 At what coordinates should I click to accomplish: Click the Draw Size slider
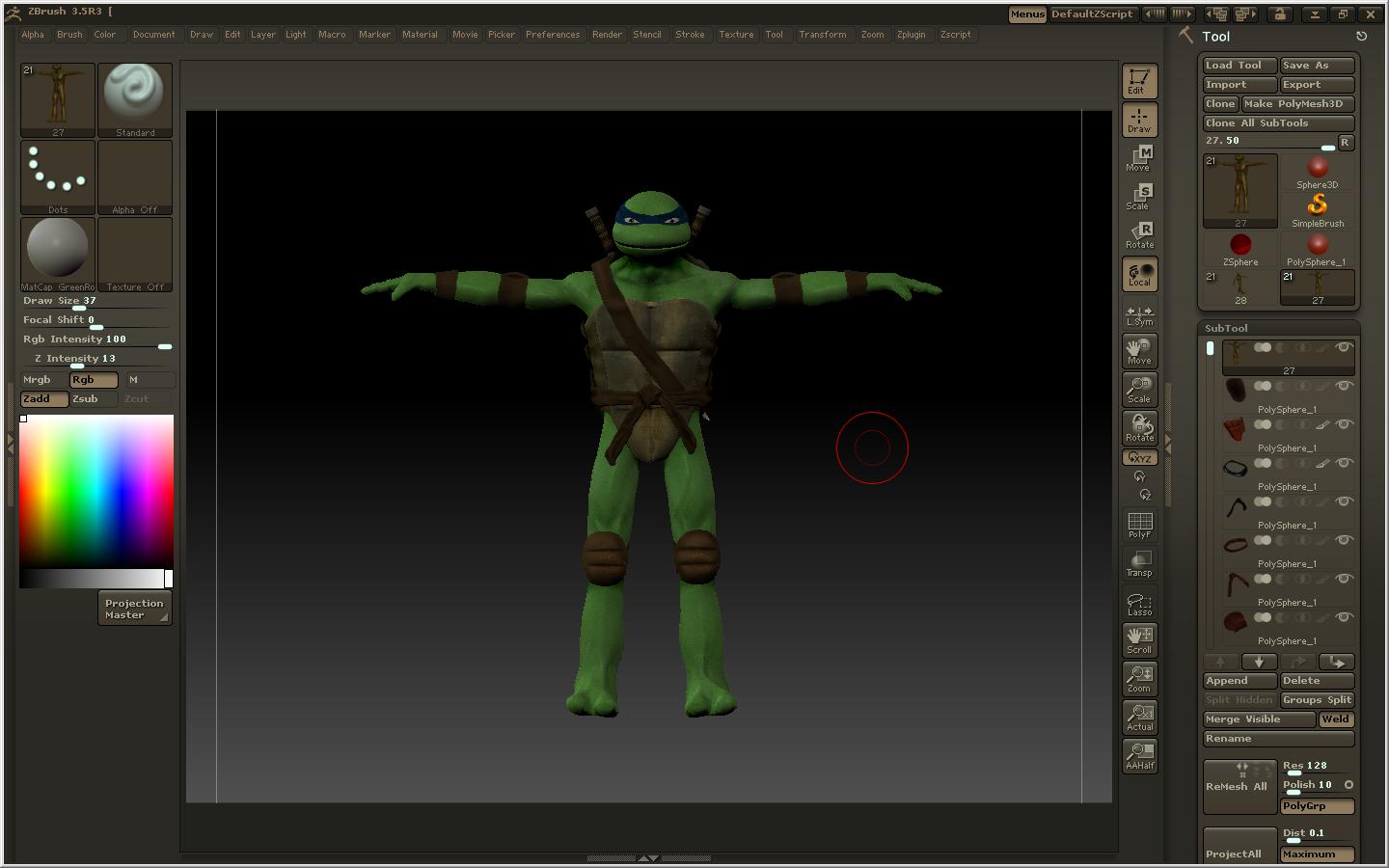pos(96,303)
